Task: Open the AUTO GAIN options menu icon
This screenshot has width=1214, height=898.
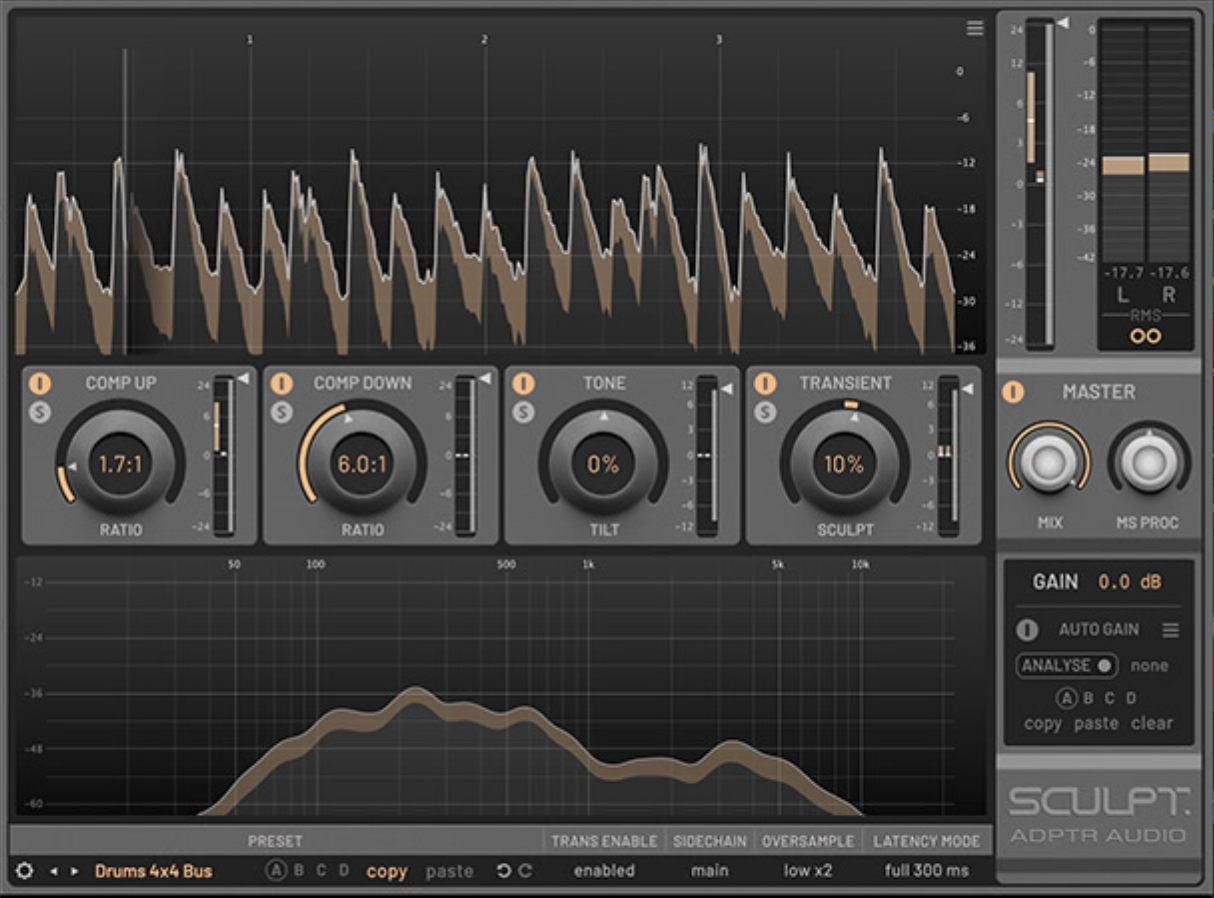Action: pos(1170,630)
